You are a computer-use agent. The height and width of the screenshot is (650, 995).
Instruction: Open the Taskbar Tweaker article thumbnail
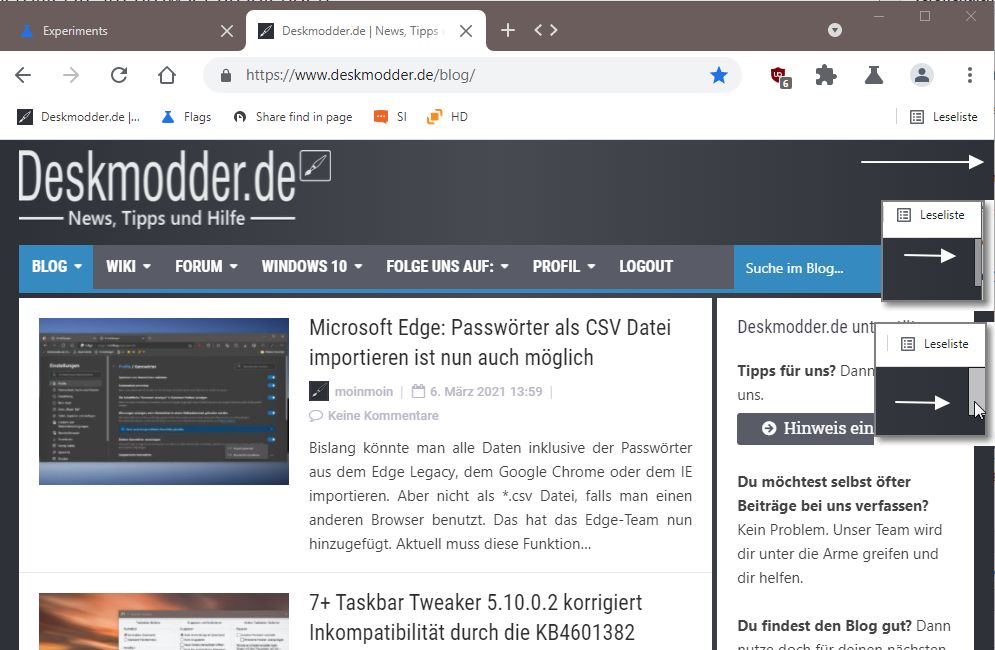(x=164, y=621)
